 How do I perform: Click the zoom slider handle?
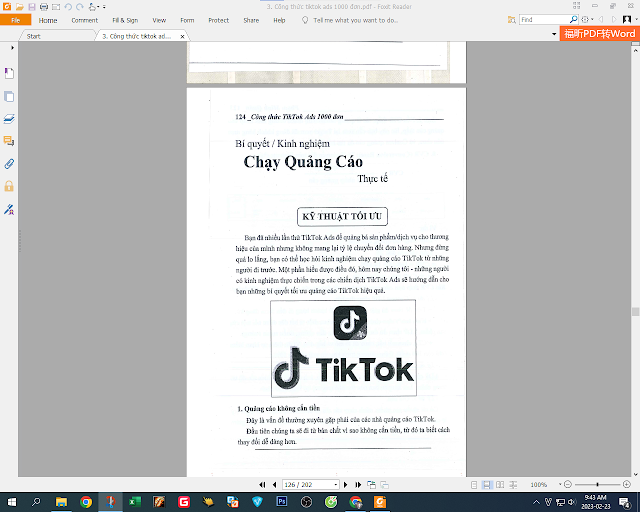tap(597, 485)
